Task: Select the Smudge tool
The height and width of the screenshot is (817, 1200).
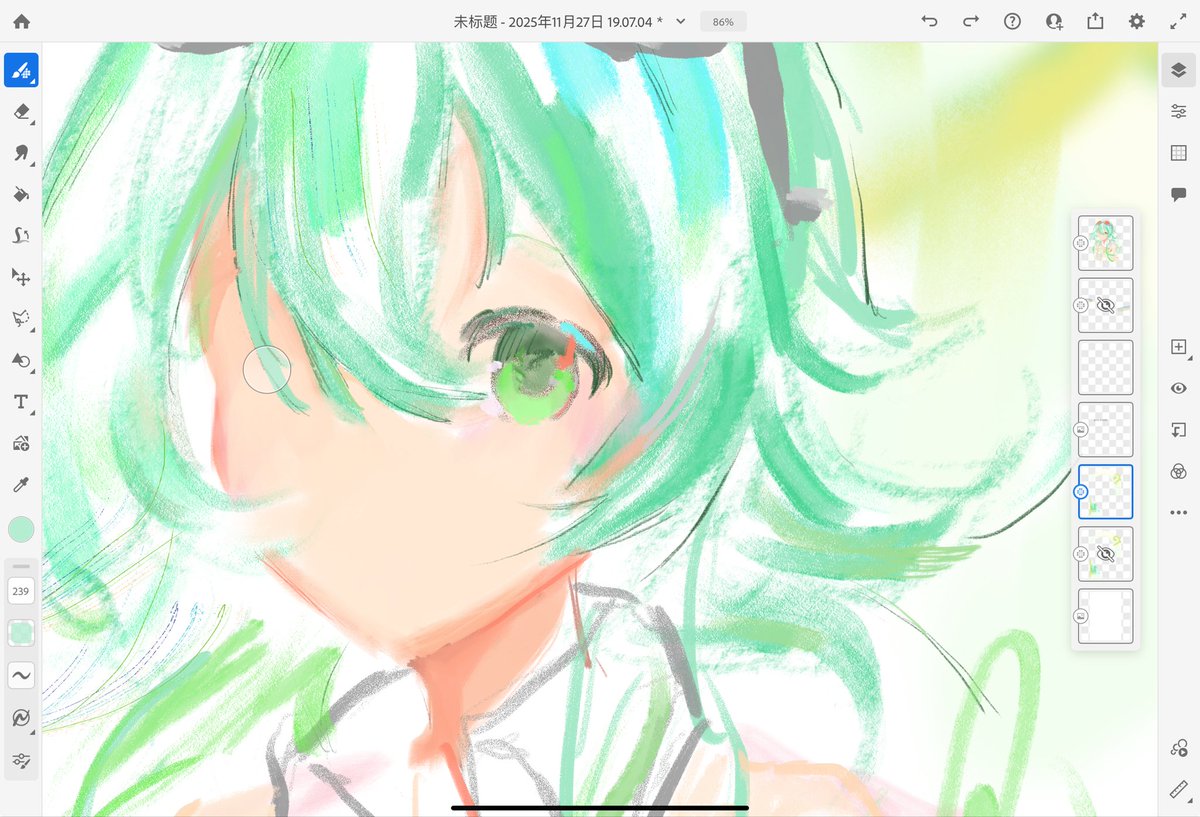Action: pos(21,152)
